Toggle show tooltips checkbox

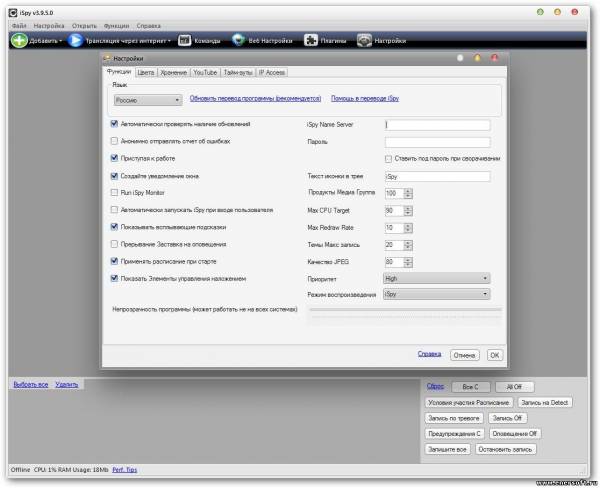[114, 227]
